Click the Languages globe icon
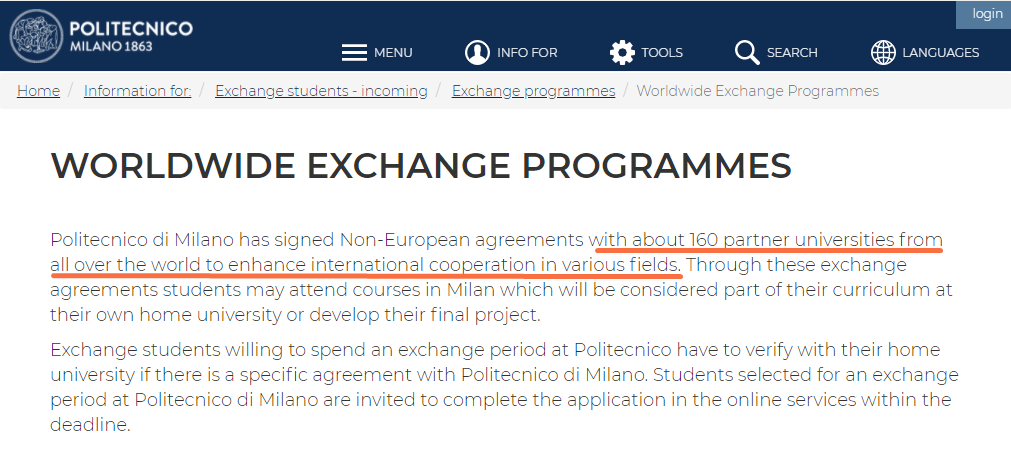 883,52
